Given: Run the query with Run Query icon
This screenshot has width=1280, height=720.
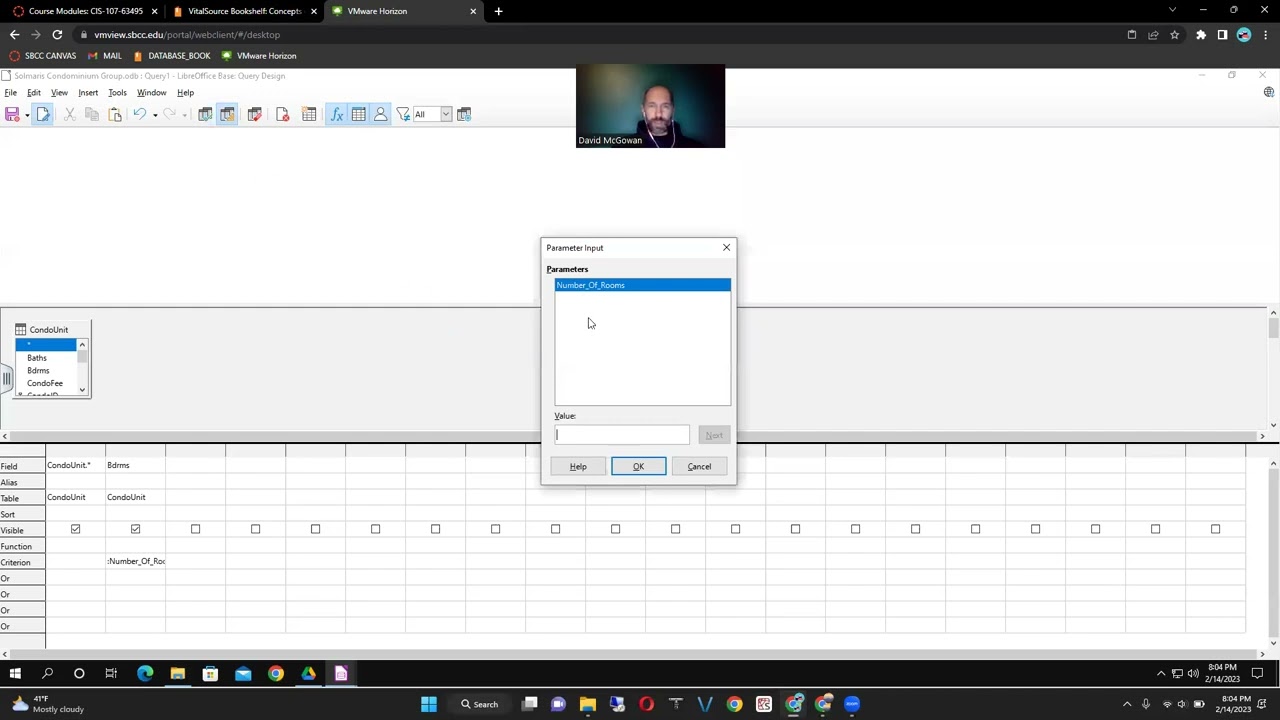Looking at the screenshot, I should (x=205, y=115).
